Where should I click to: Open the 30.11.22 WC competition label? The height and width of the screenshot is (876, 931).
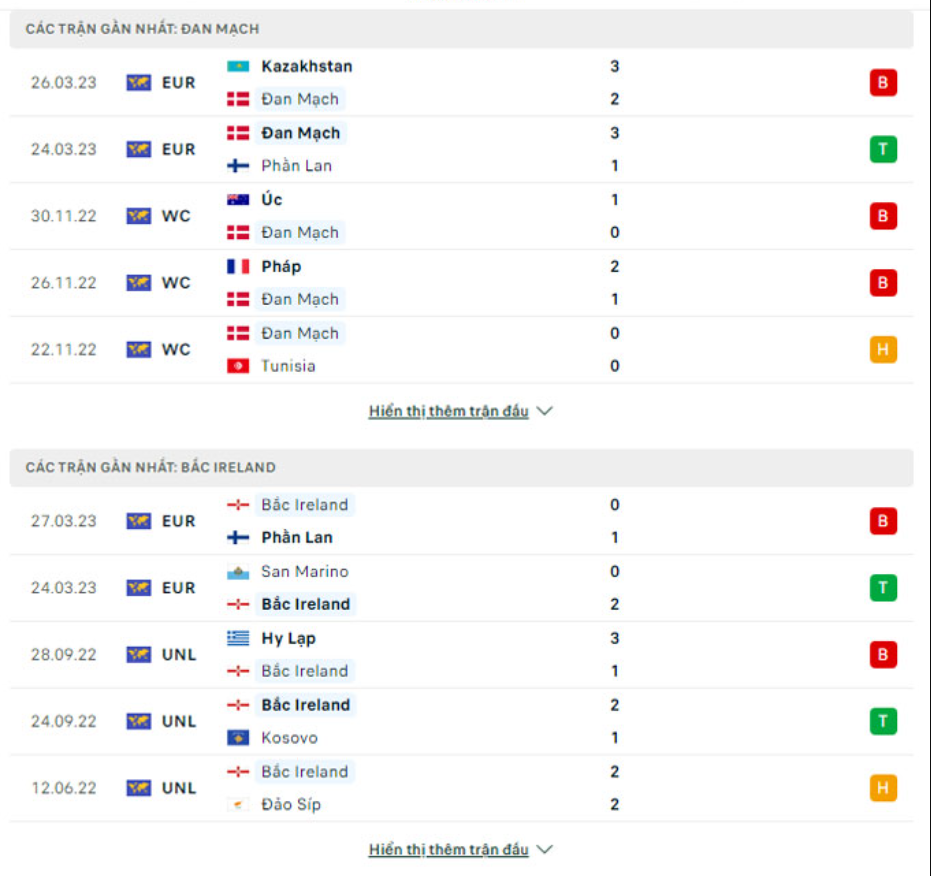point(175,216)
